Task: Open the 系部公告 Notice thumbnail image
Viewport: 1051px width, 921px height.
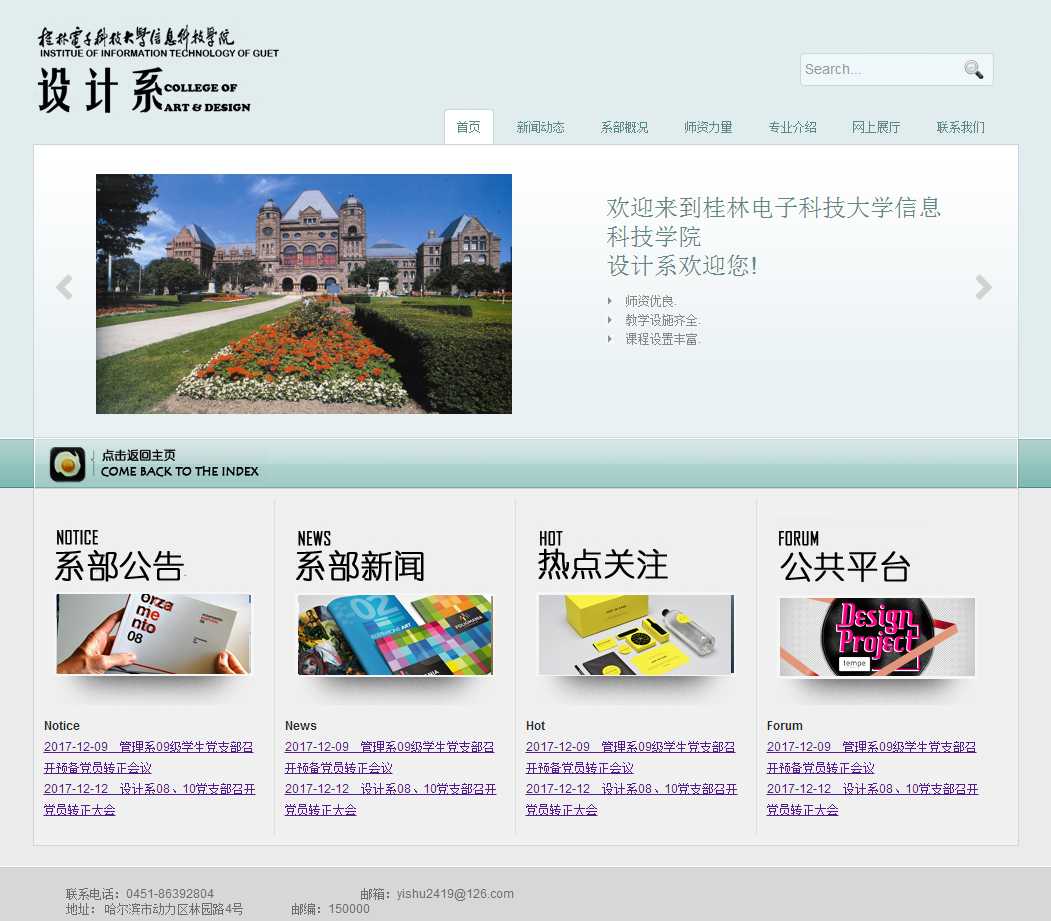Action: pos(153,635)
